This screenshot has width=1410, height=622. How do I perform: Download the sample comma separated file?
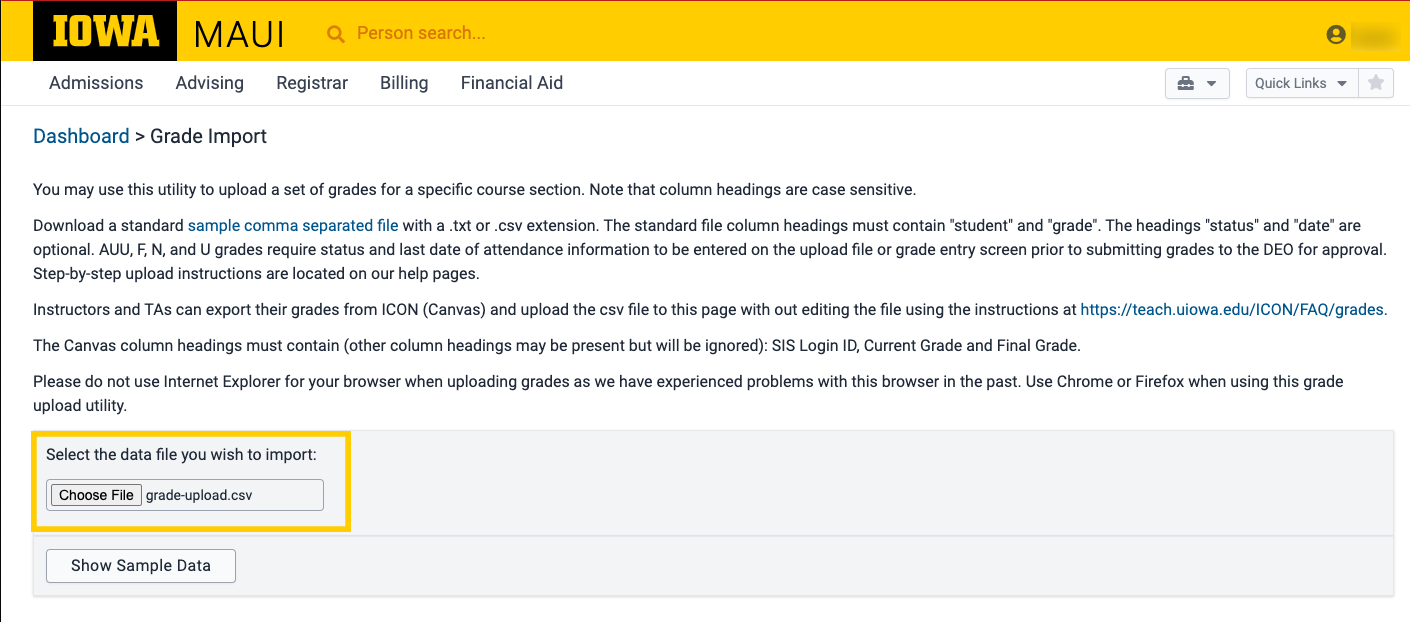pos(293,226)
